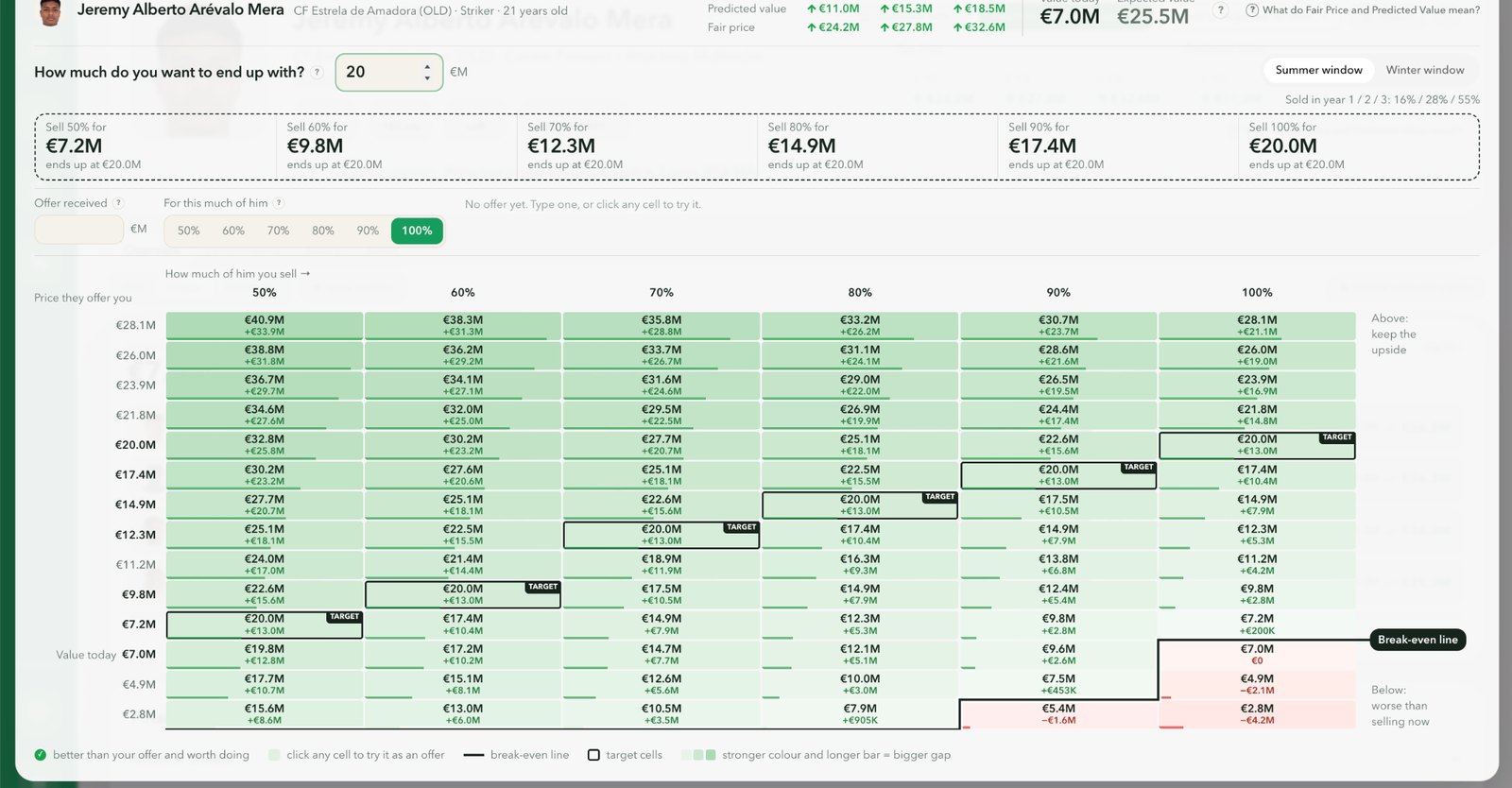The height and width of the screenshot is (788, 1512).
Task: Click the €7.9M cell showing +€905K
Action: (x=860, y=714)
